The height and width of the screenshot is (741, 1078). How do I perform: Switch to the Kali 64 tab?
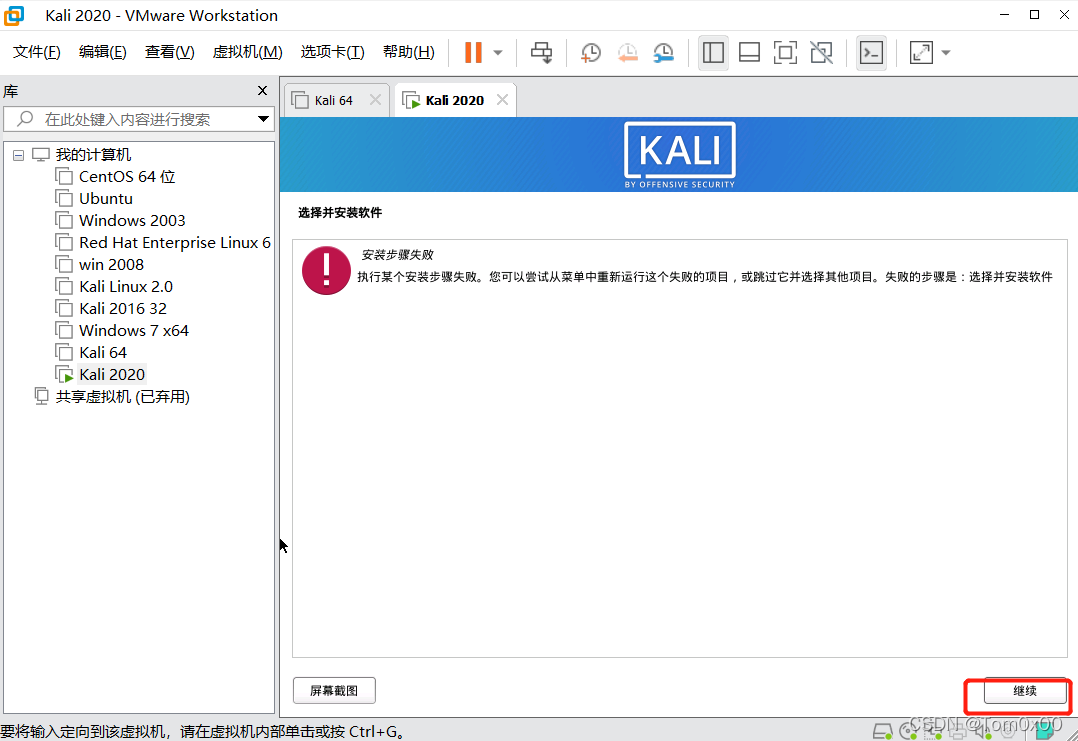click(333, 100)
